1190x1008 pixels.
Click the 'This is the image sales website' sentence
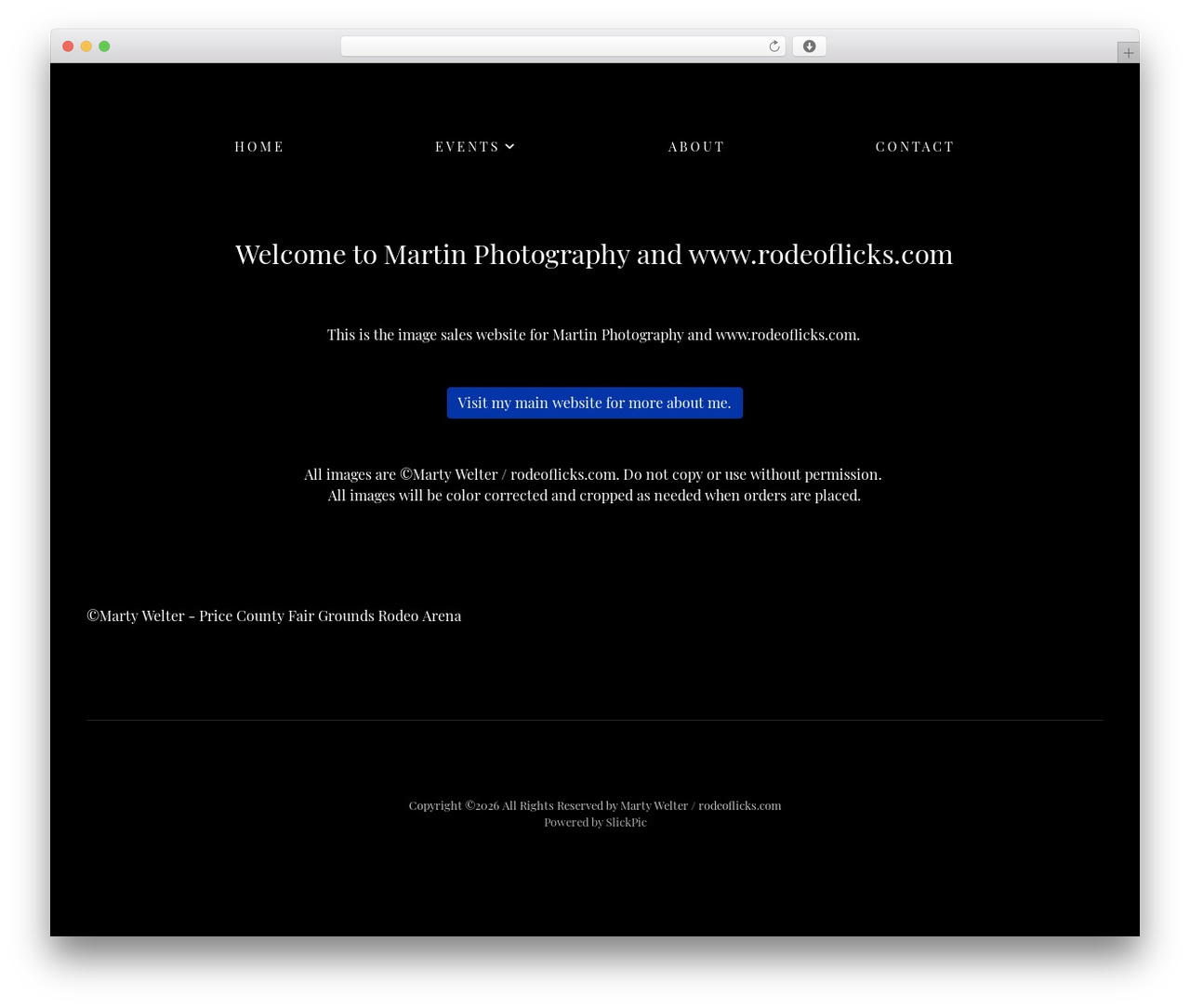[593, 335]
